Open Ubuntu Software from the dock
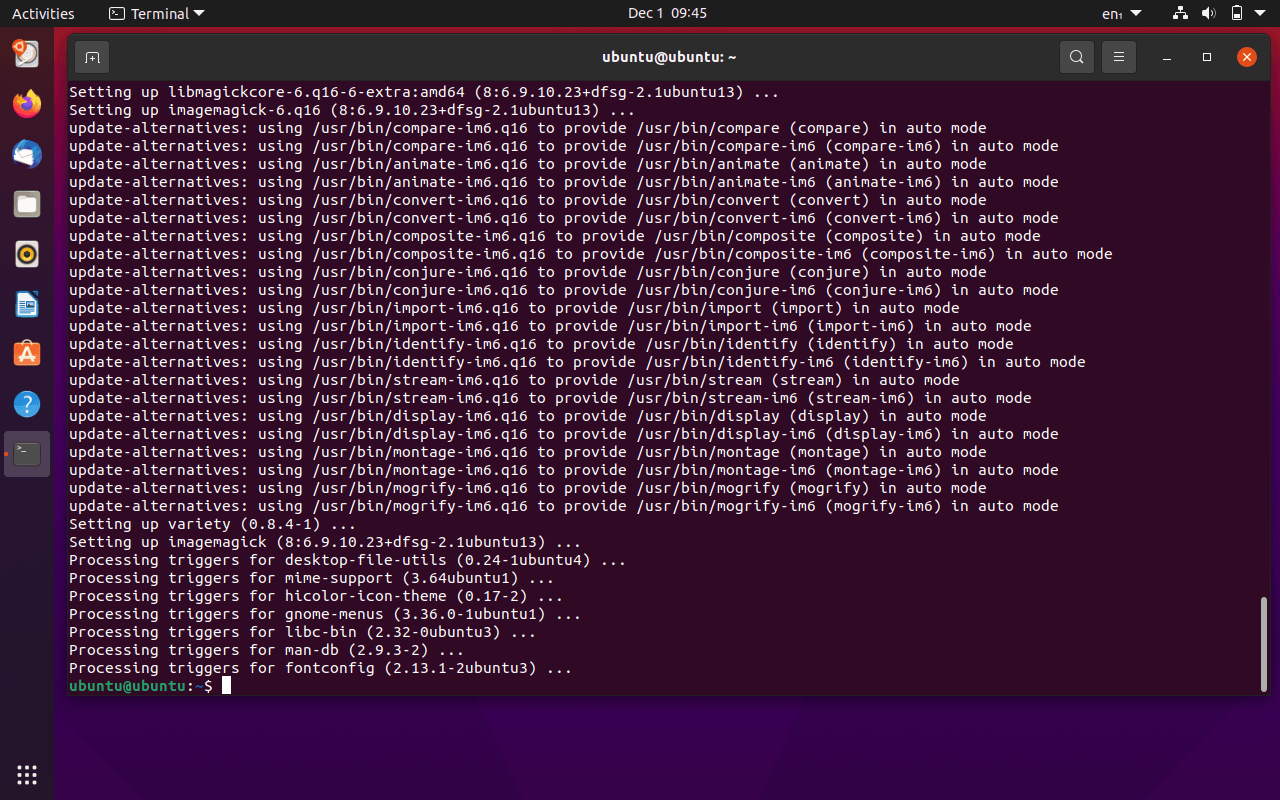The image size is (1280, 800). click(x=27, y=354)
